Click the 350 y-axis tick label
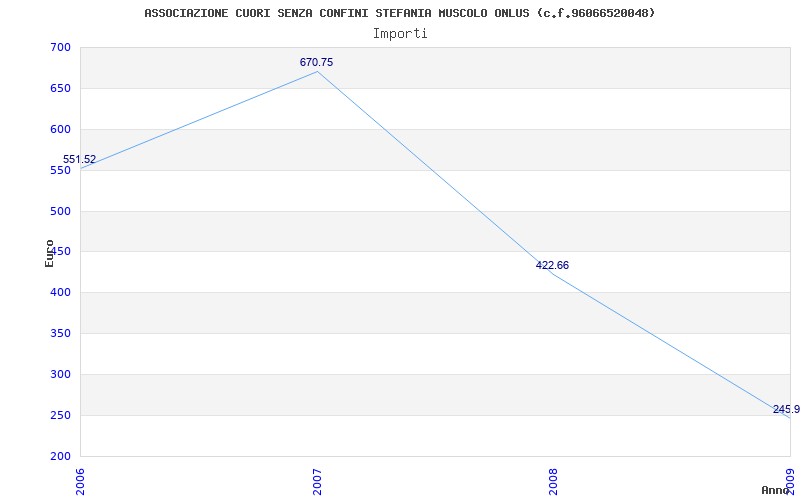This screenshot has width=800, height=500. [x=60, y=333]
